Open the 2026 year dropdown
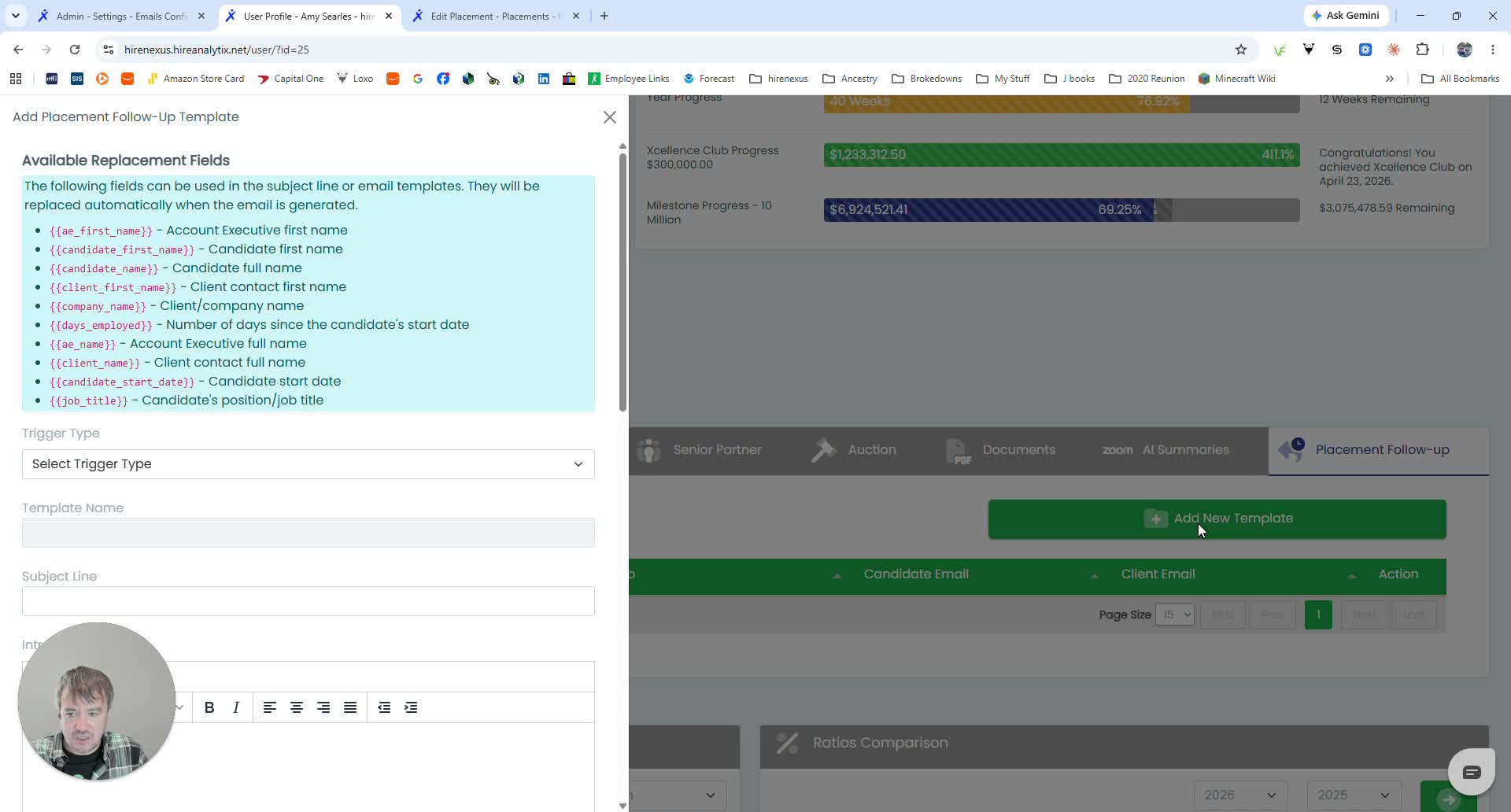 point(1240,795)
